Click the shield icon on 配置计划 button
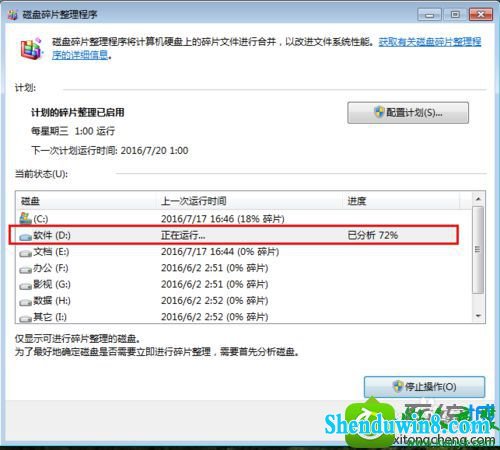The height and width of the screenshot is (450, 500). [379, 112]
